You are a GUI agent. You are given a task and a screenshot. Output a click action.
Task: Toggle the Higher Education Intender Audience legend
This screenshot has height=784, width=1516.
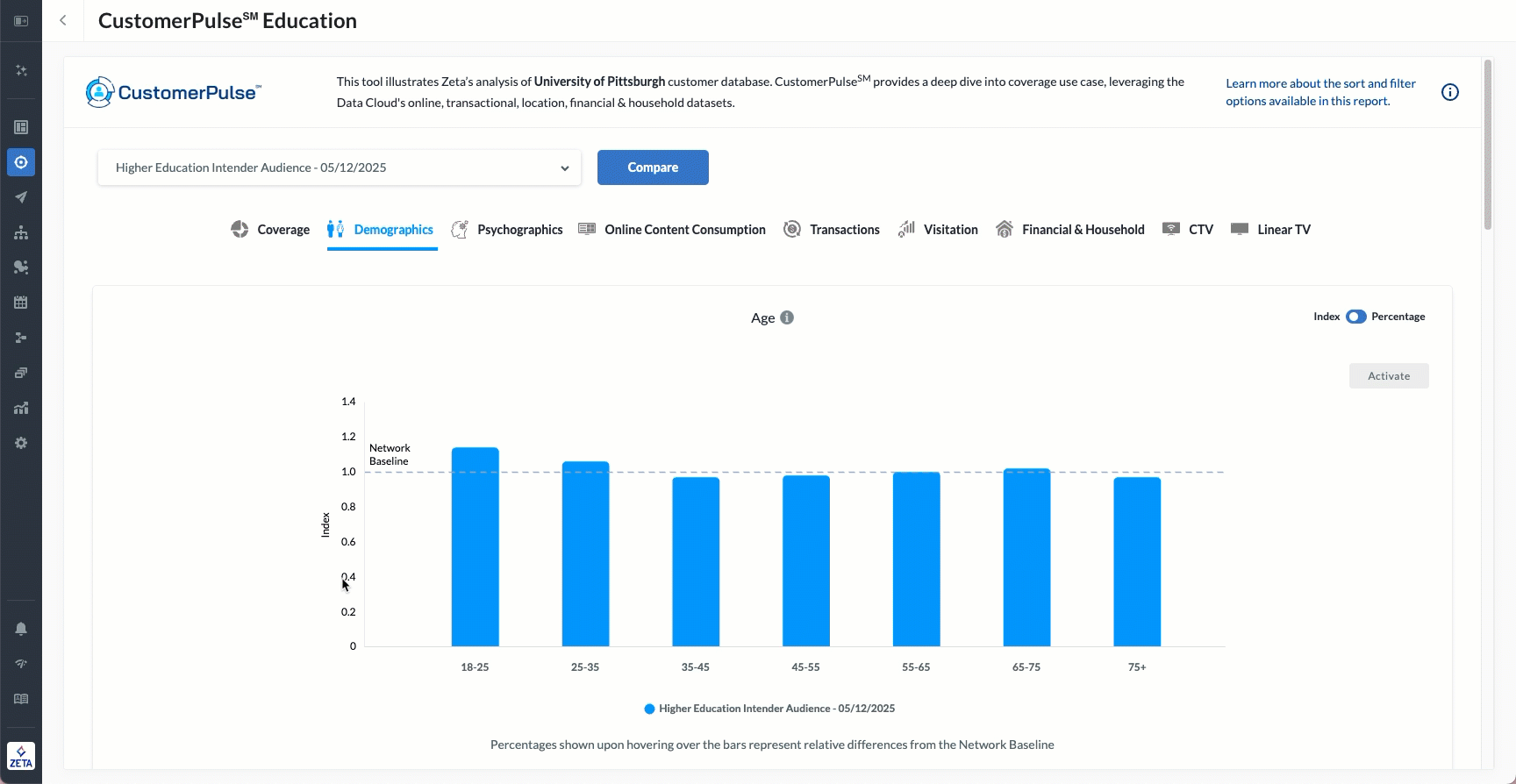[769, 709]
